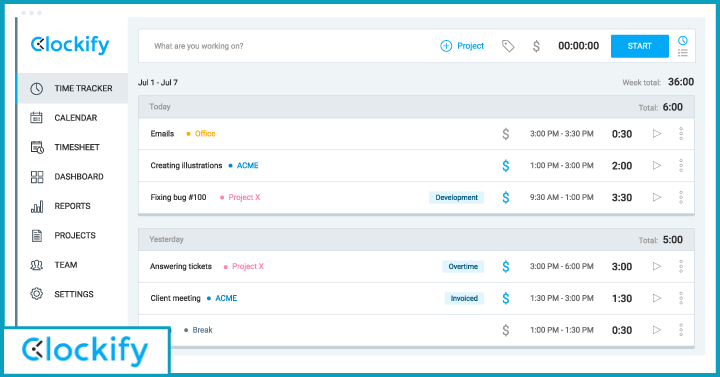This screenshot has width=720, height=377.
Task: Toggle billable for Fixing bug #100 entry
Action: point(506,197)
